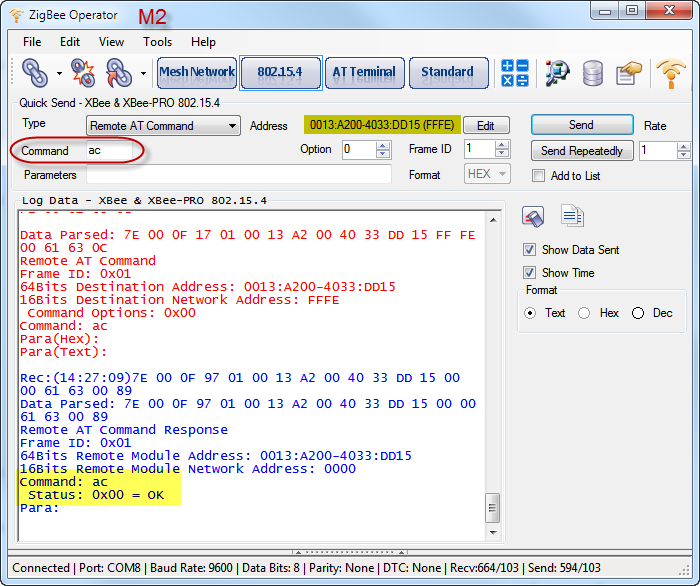Click the 'Status: 0x00 = OK' log line

(x=96, y=495)
